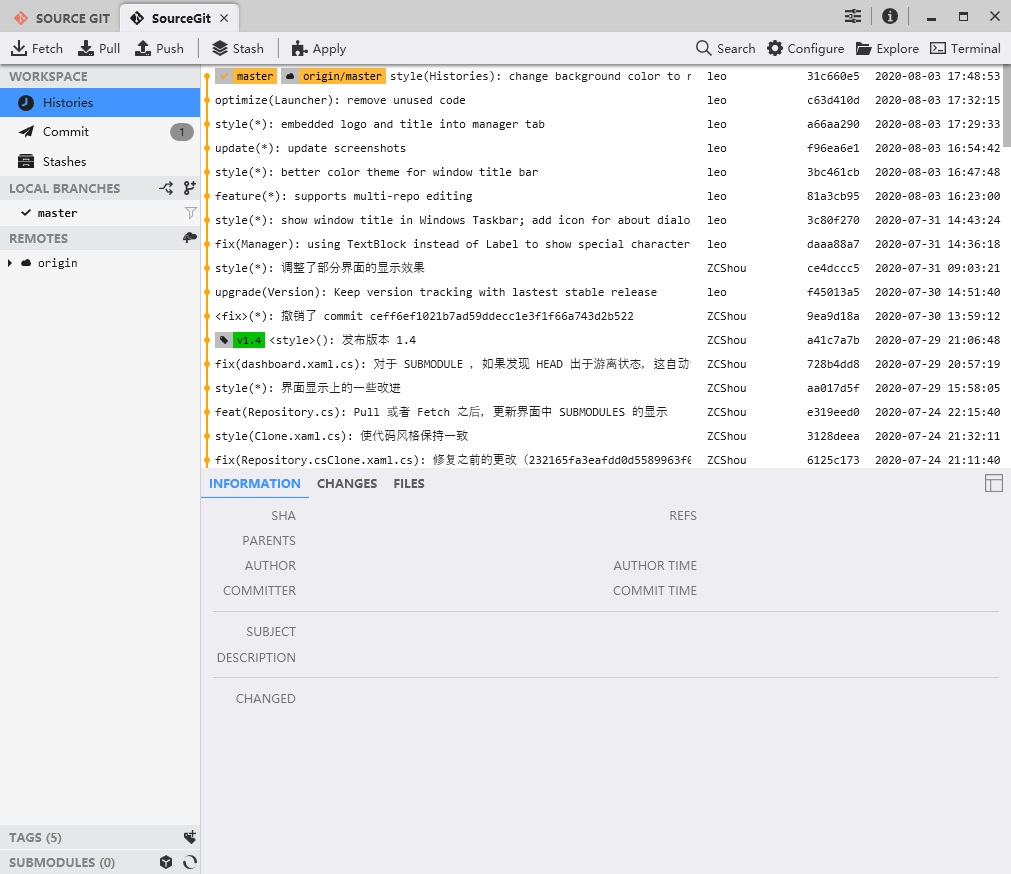
Task: Update submodules with the refresh icon
Action: [190, 862]
